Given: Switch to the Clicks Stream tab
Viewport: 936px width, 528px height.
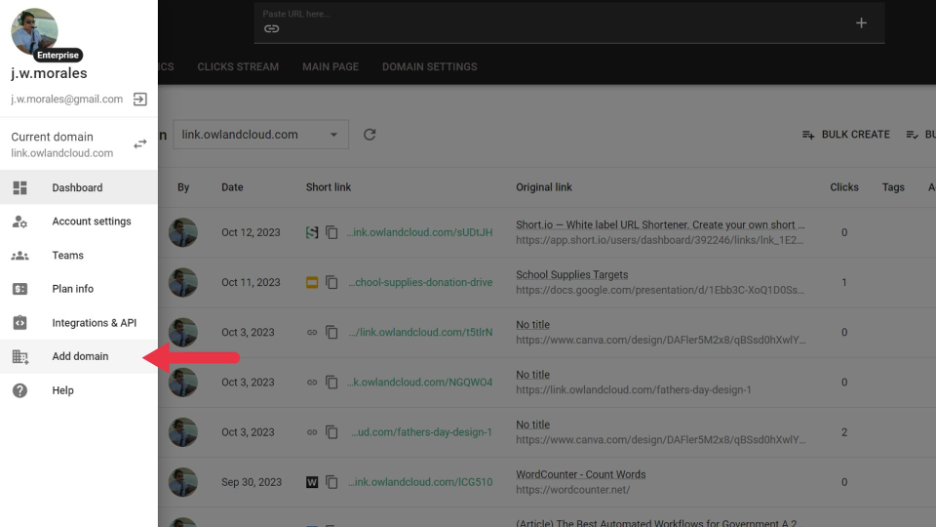Looking at the screenshot, I should pos(238,67).
